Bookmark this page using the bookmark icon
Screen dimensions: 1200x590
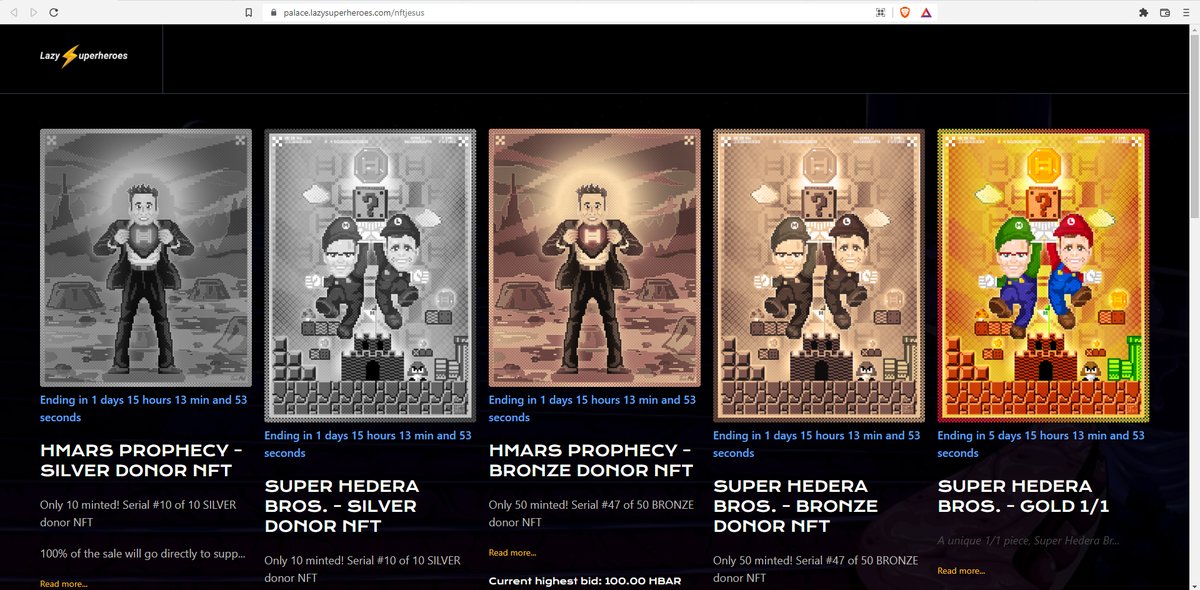coord(249,12)
